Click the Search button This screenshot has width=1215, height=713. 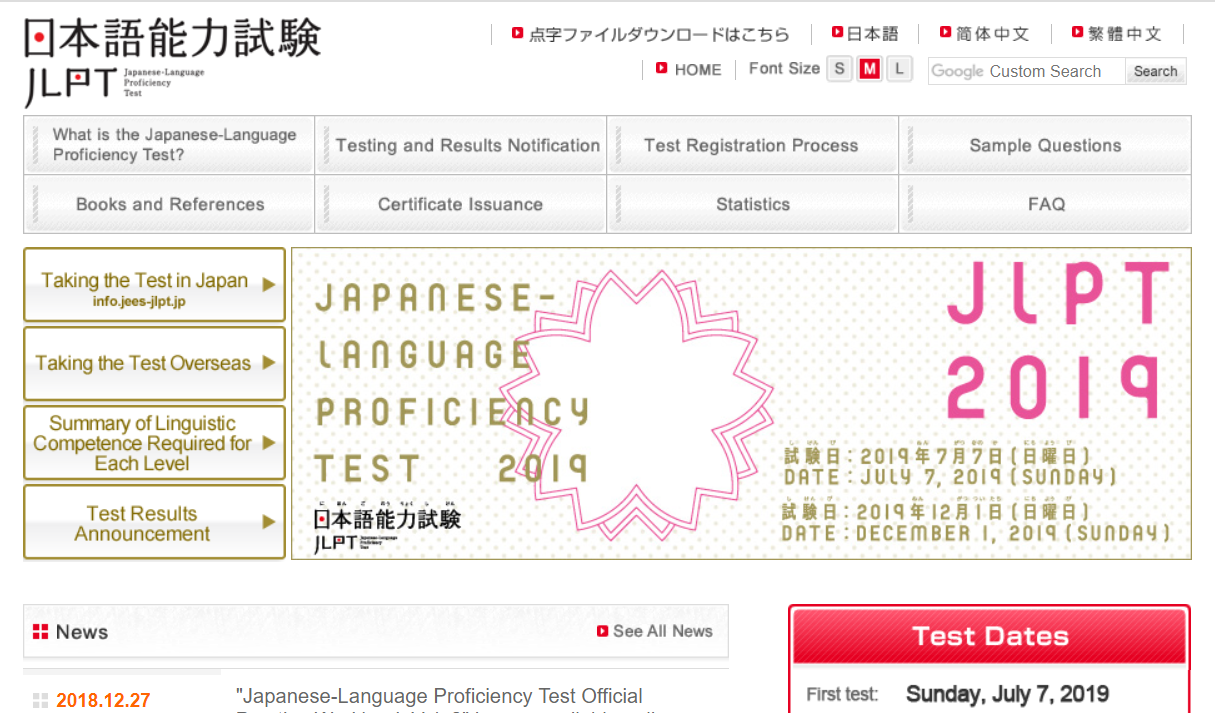pyautogui.click(x=1156, y=71)
